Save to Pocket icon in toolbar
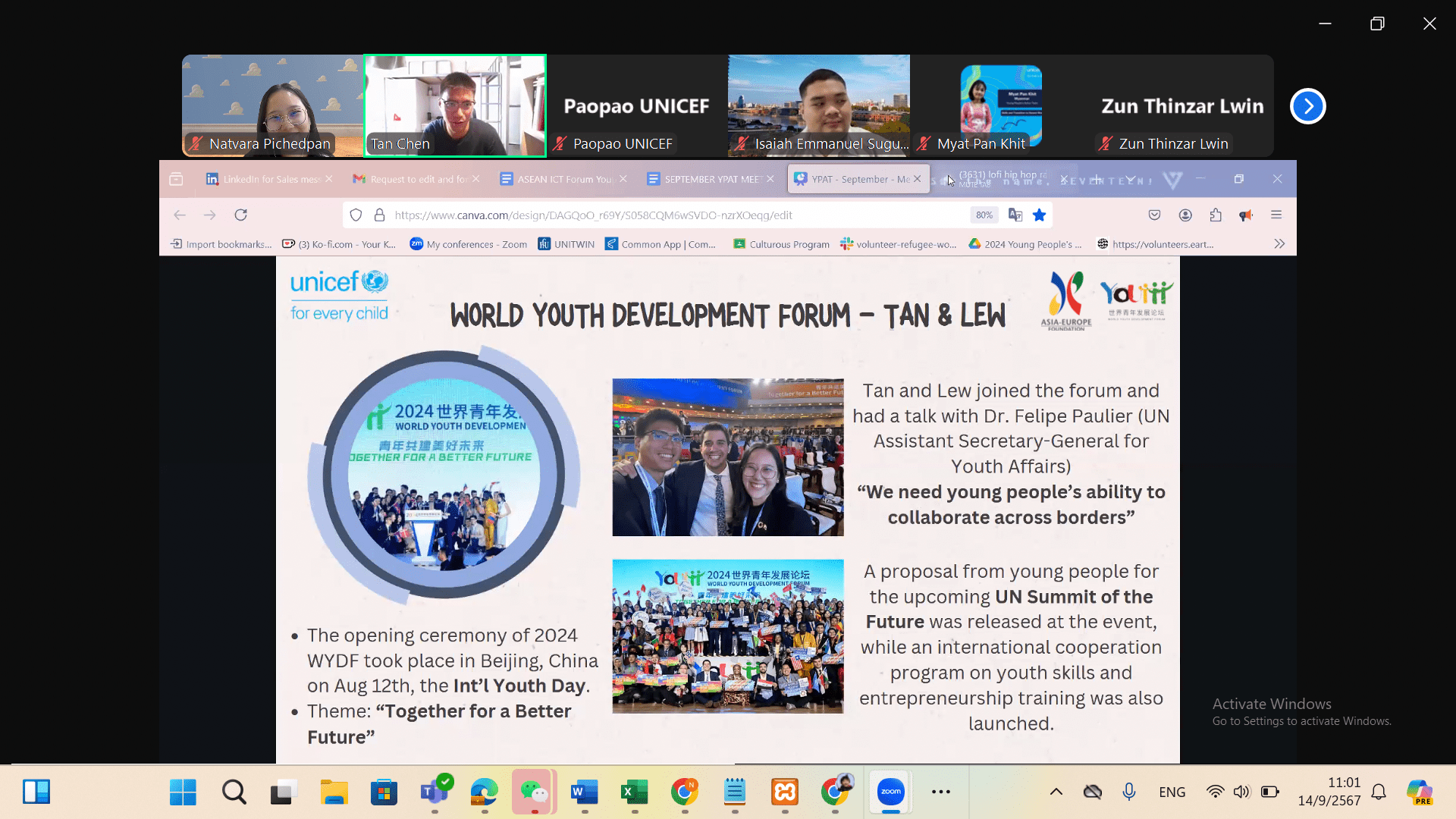The width and height of the screenshot is (1456, 819). point(1154,215)
